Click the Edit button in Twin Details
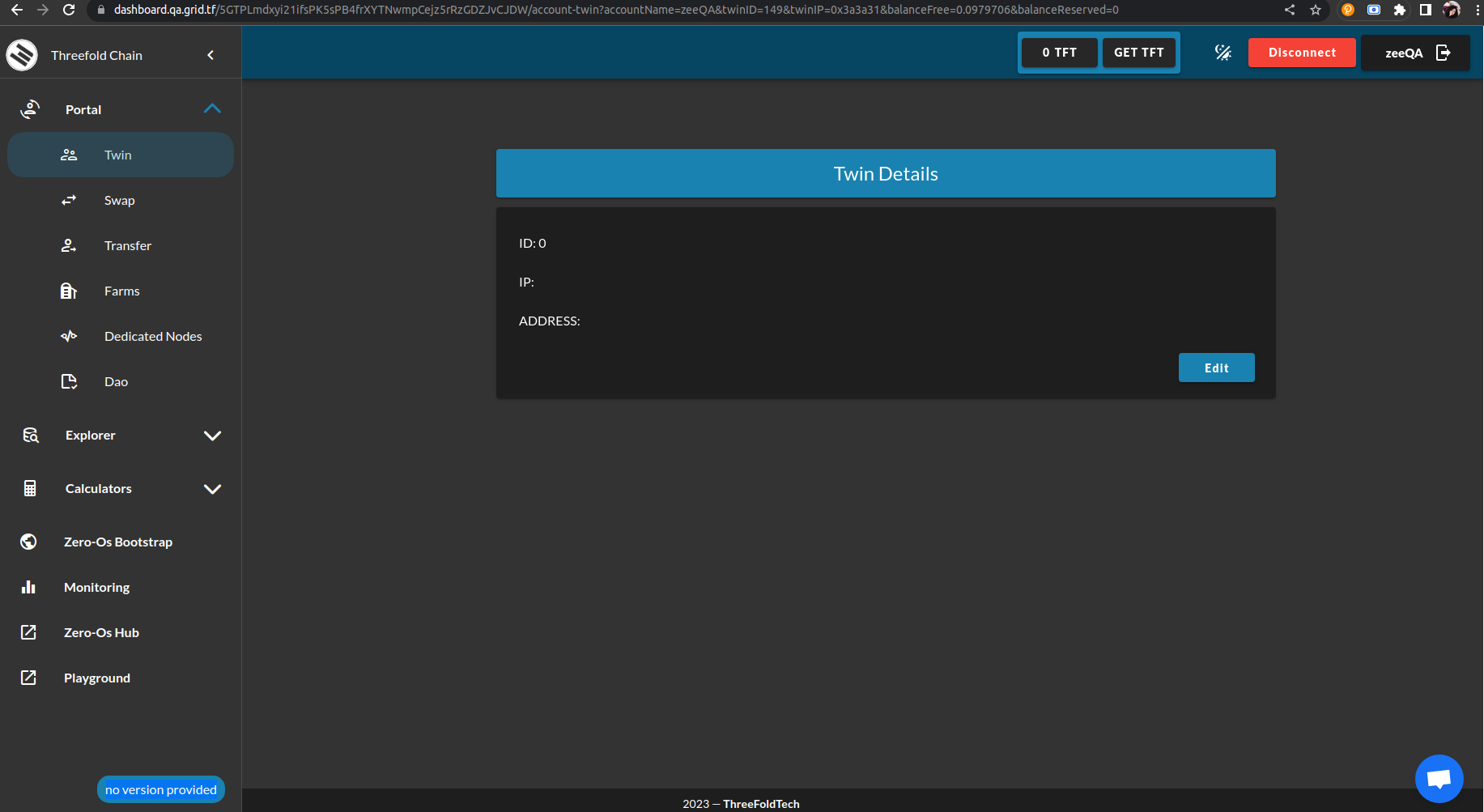Viewport: 1484px width, 812px height. click(1216, 368)
